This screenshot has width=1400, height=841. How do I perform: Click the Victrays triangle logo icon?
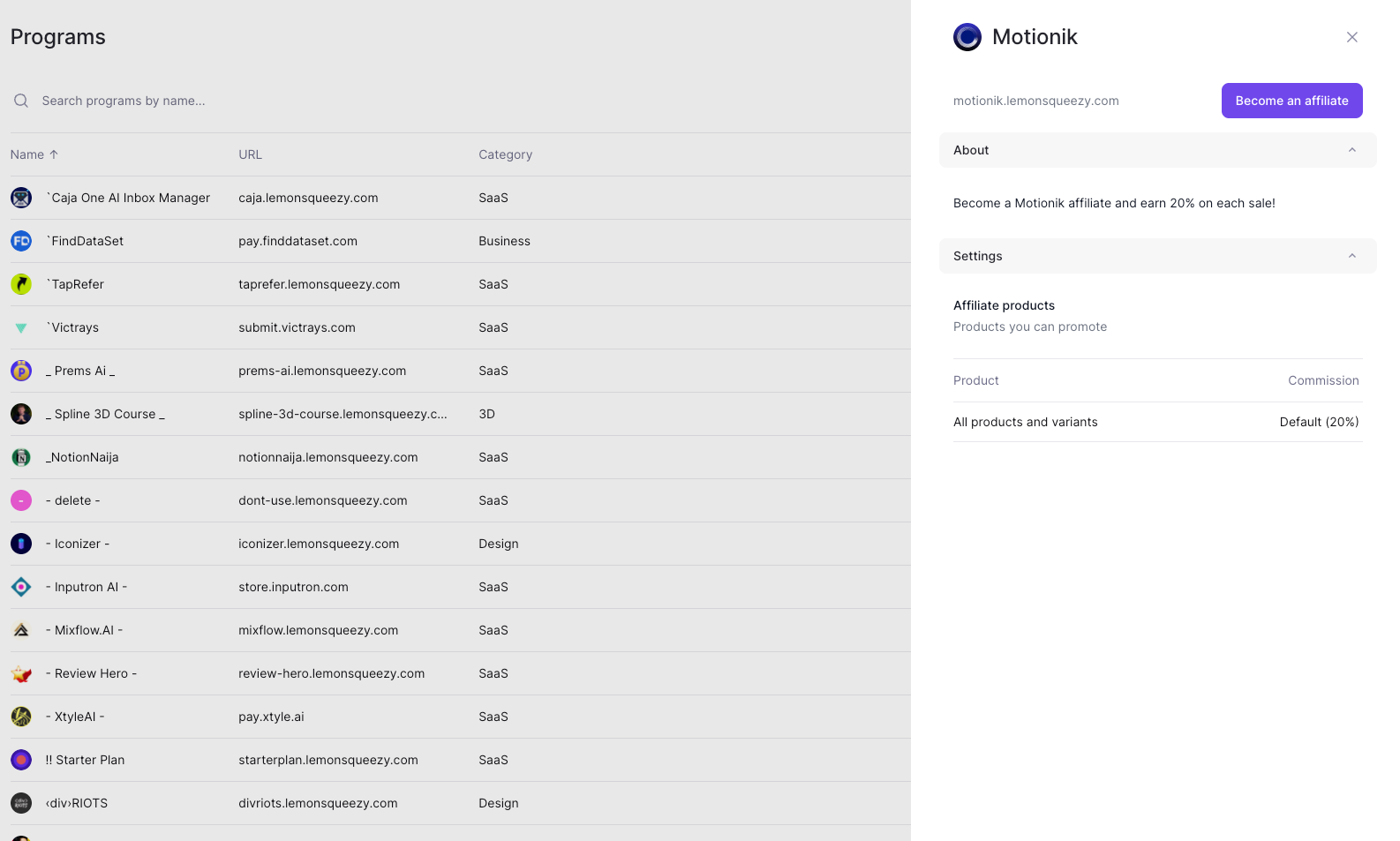pos(21,327)
